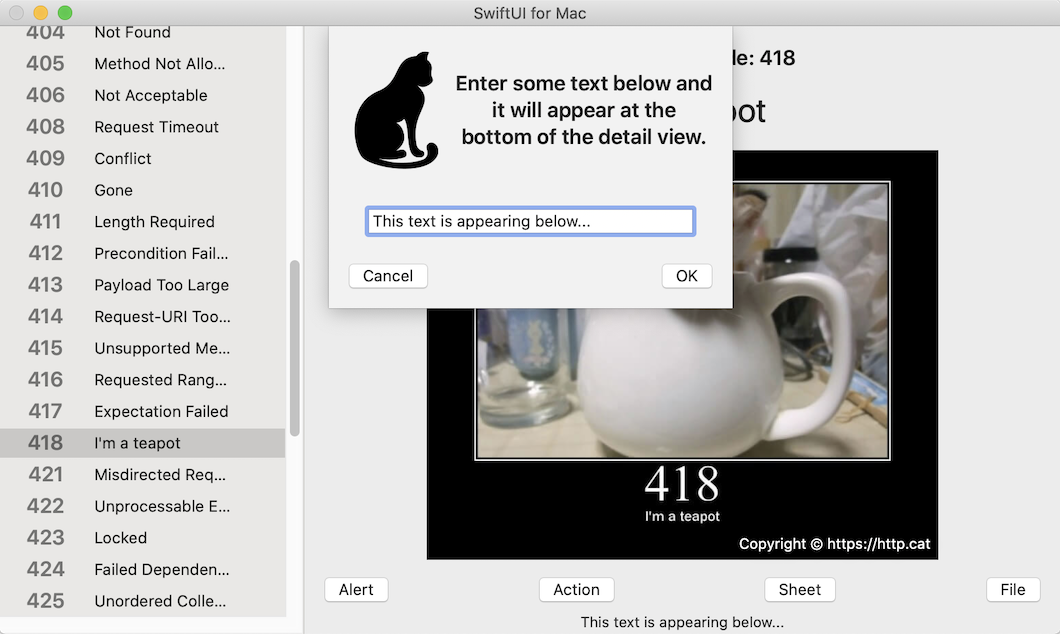Select 423 Locked in sidebar

142,538
